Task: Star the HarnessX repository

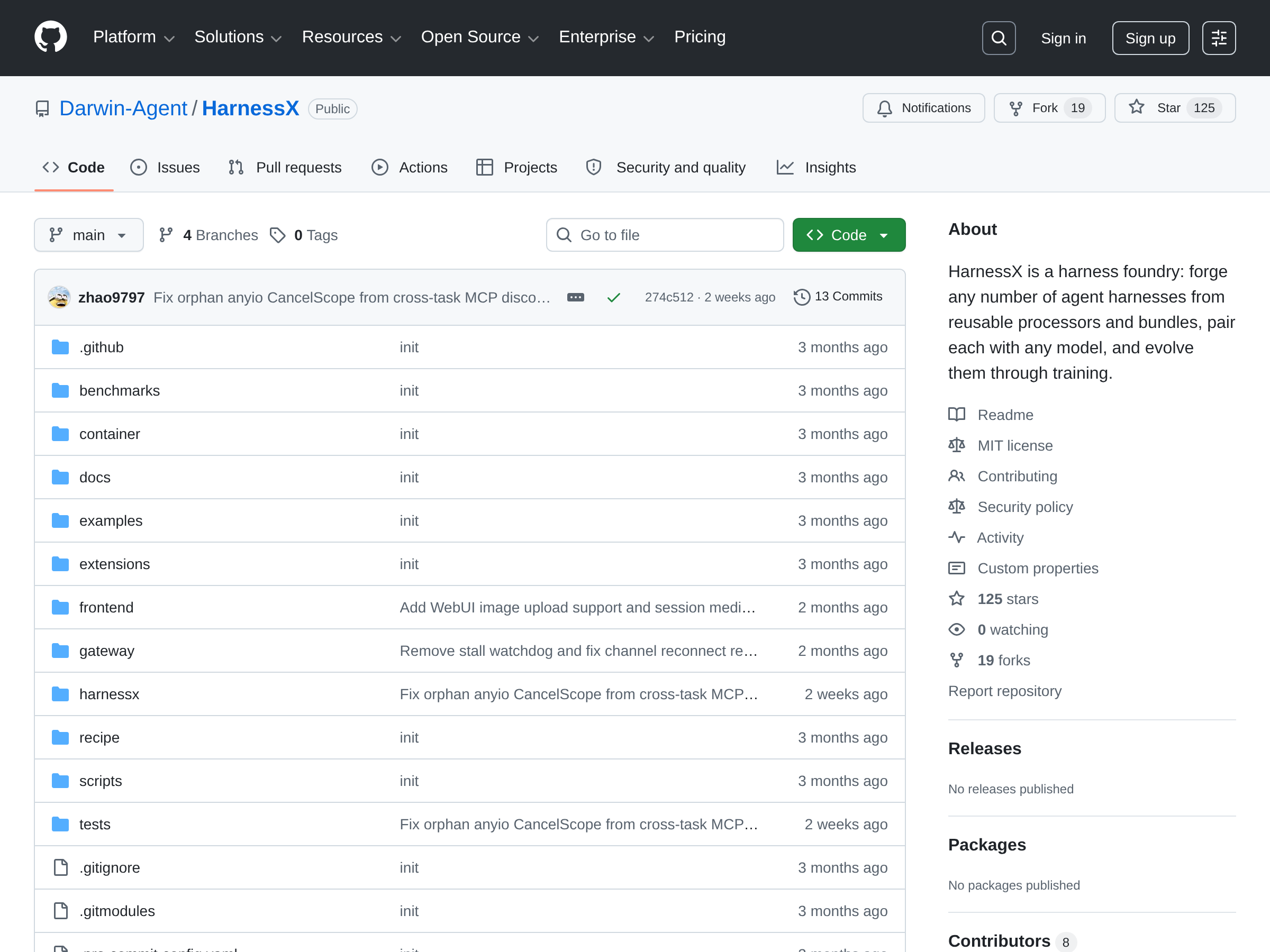Action: 1174,108
